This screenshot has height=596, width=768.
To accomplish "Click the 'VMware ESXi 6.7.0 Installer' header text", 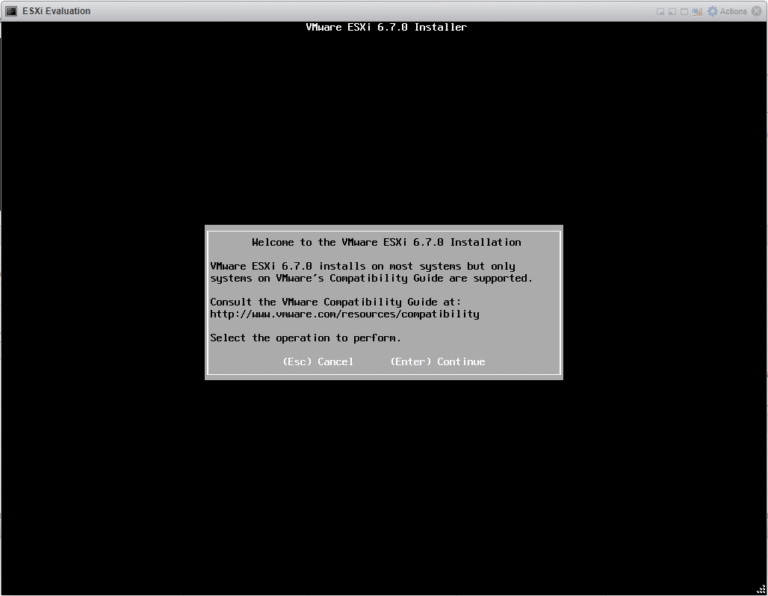I will (x=386, y=27).
